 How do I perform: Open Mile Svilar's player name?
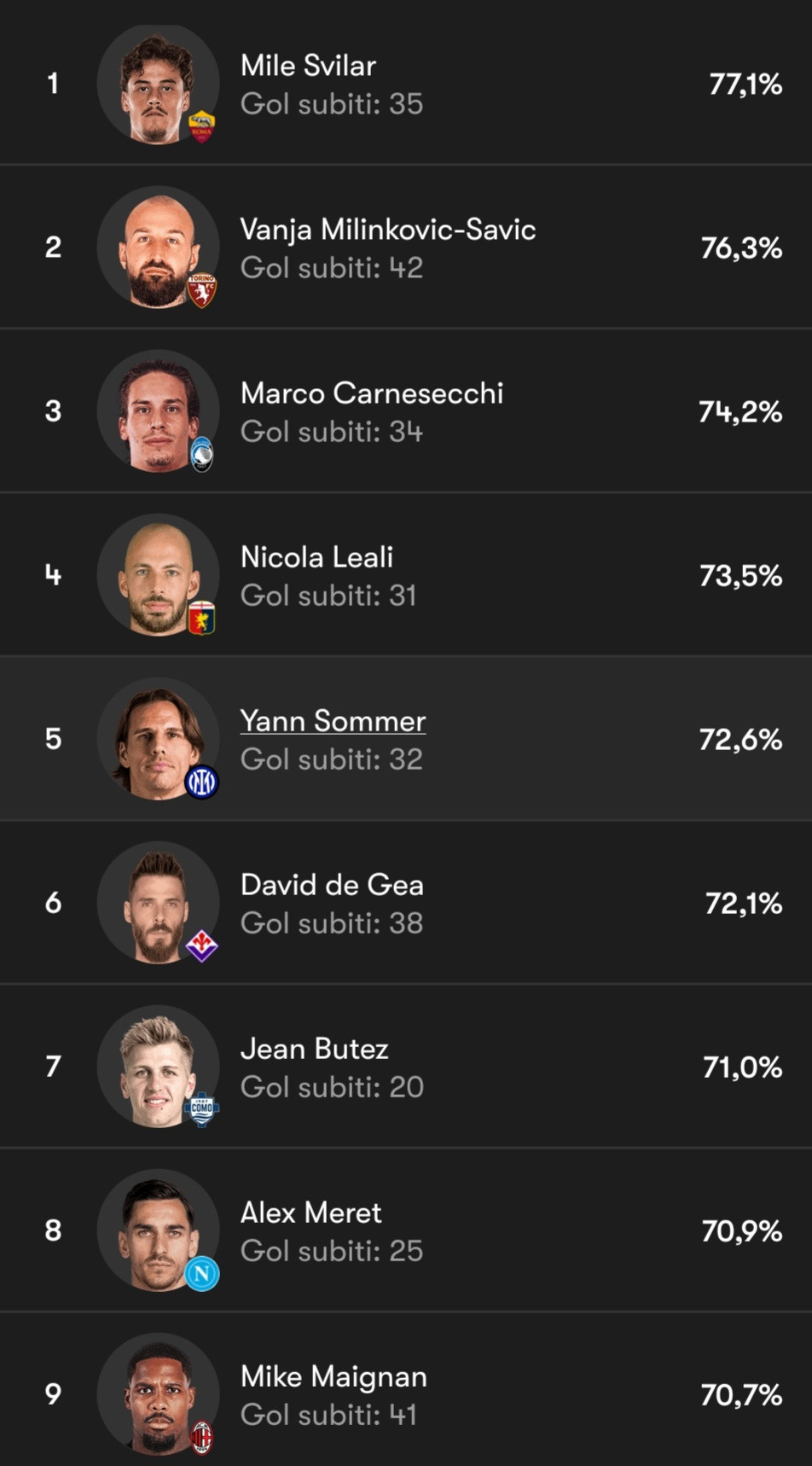point(308,66)
